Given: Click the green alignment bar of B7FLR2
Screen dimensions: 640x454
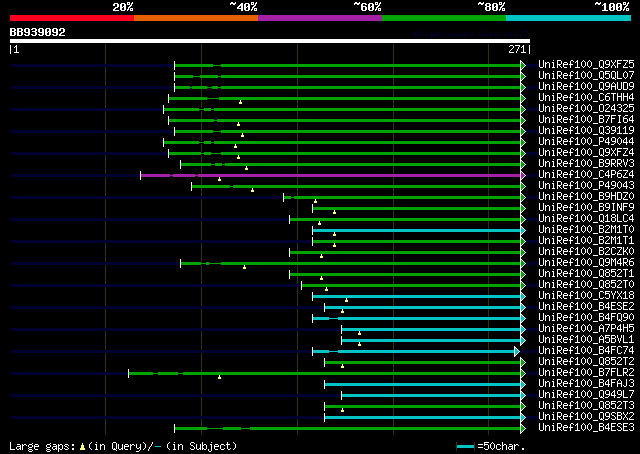Looking at the screenshot, I should pos(324,374).
